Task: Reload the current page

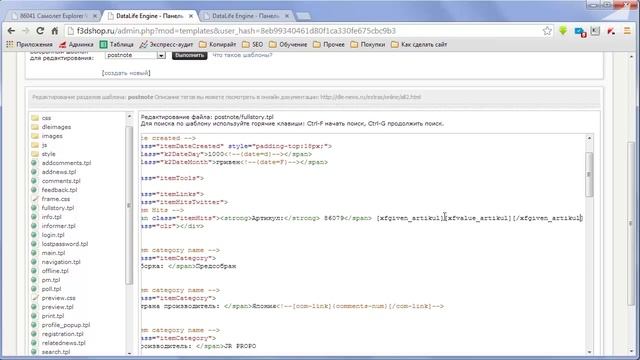Action: coord(40,31)
